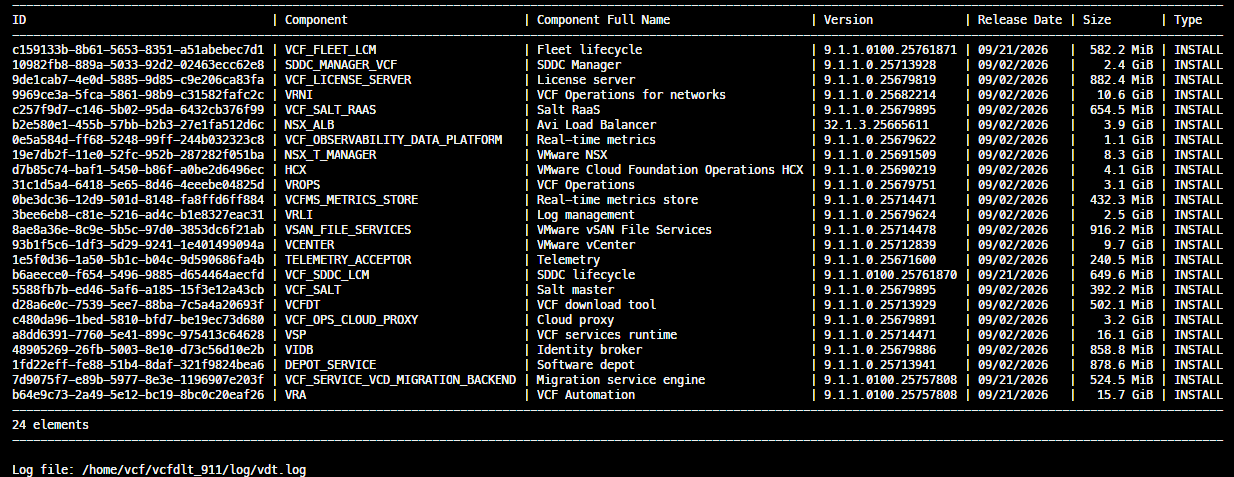Click the NSX_T_MANAGER component cell

pos(331,155)
